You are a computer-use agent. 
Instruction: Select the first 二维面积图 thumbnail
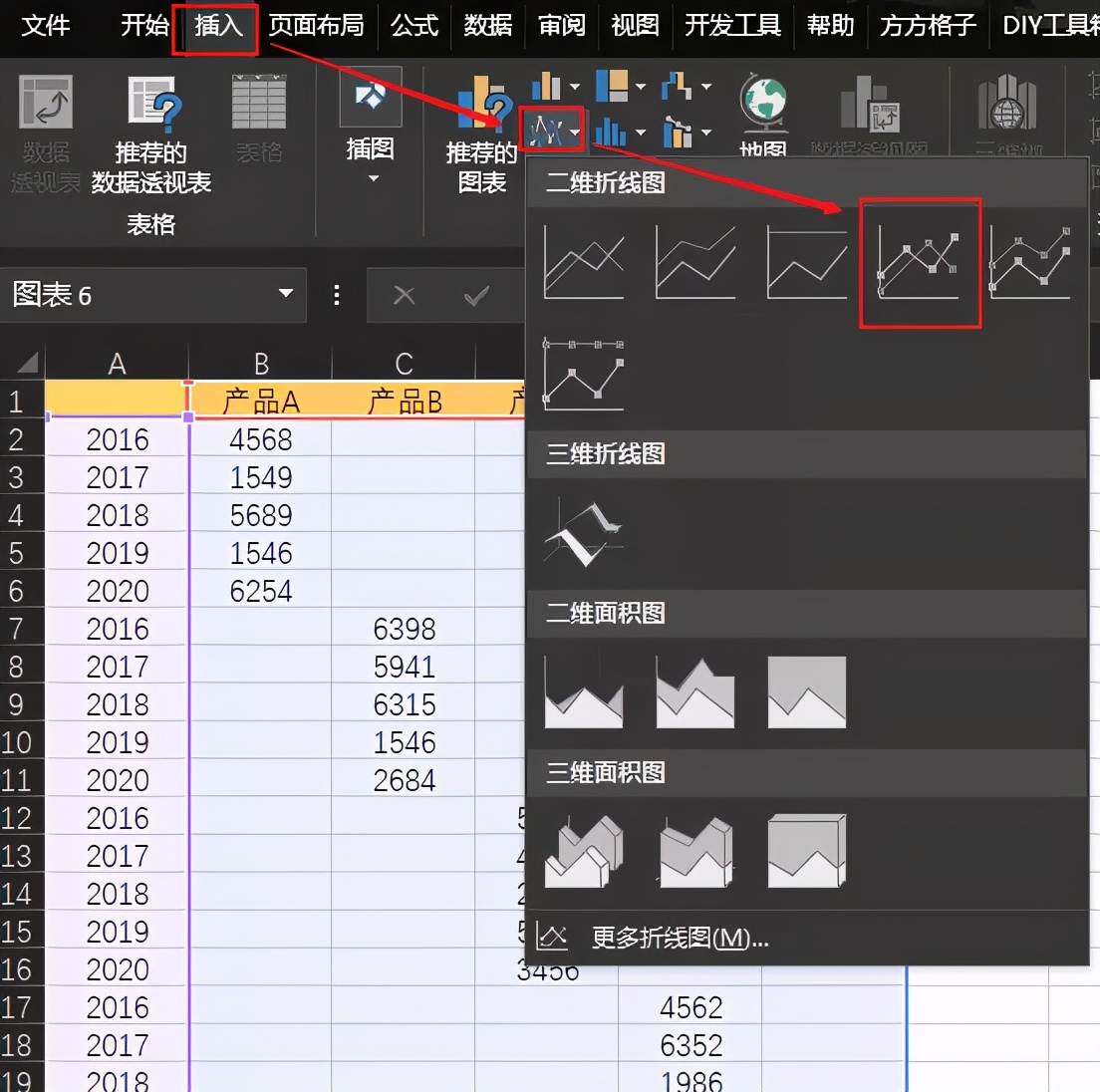[x=584, y=690]
